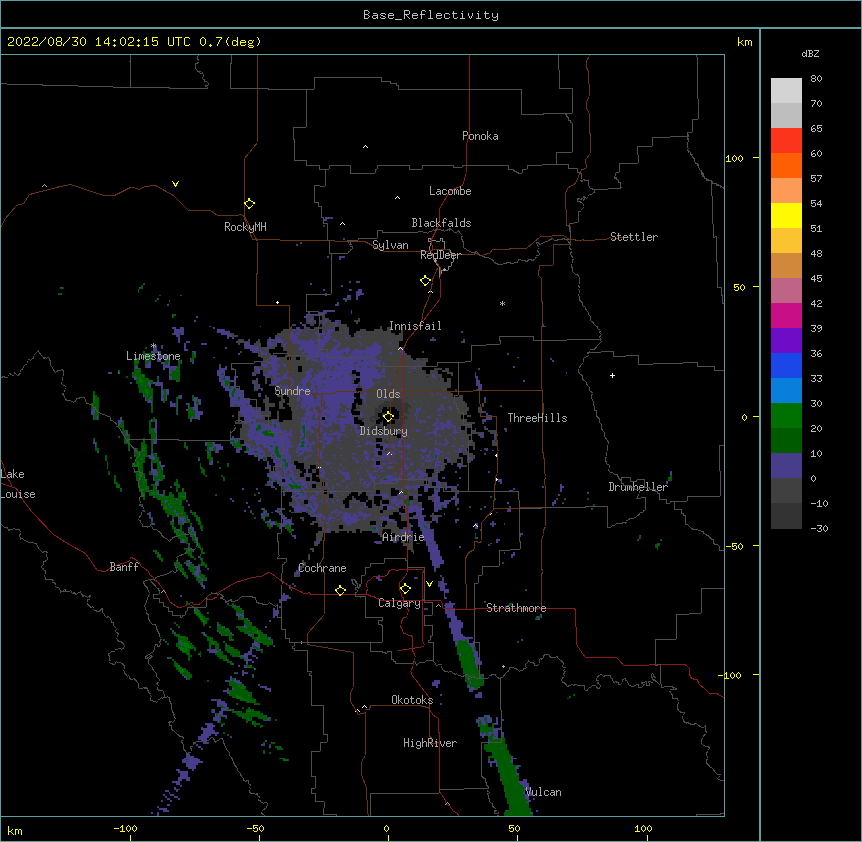Click the green echo band near Vulcan
This screenshot has height=842, width=862.
511,775
